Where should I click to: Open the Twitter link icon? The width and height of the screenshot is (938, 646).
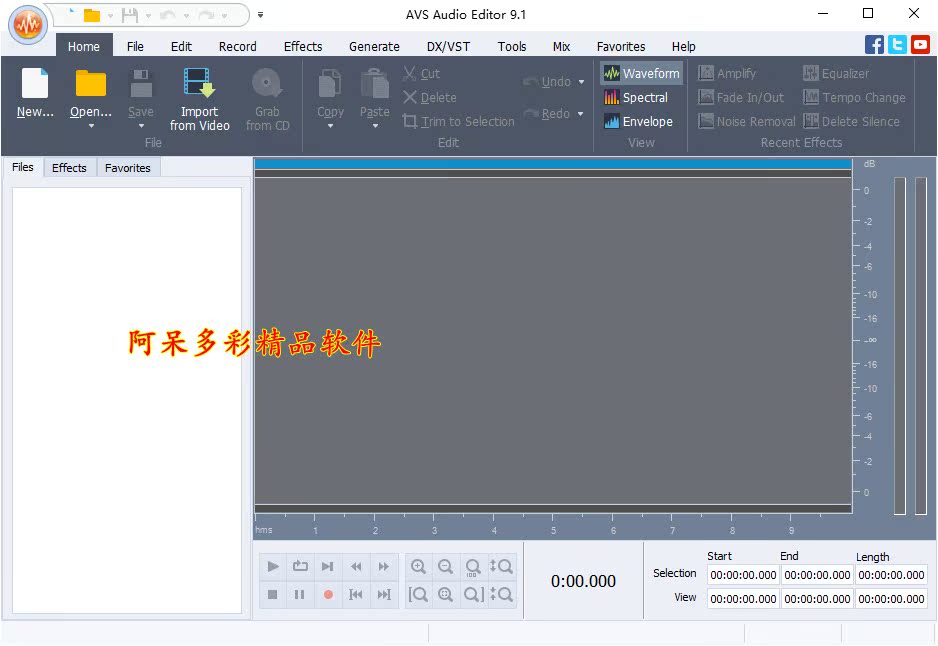tap(897, 45)
